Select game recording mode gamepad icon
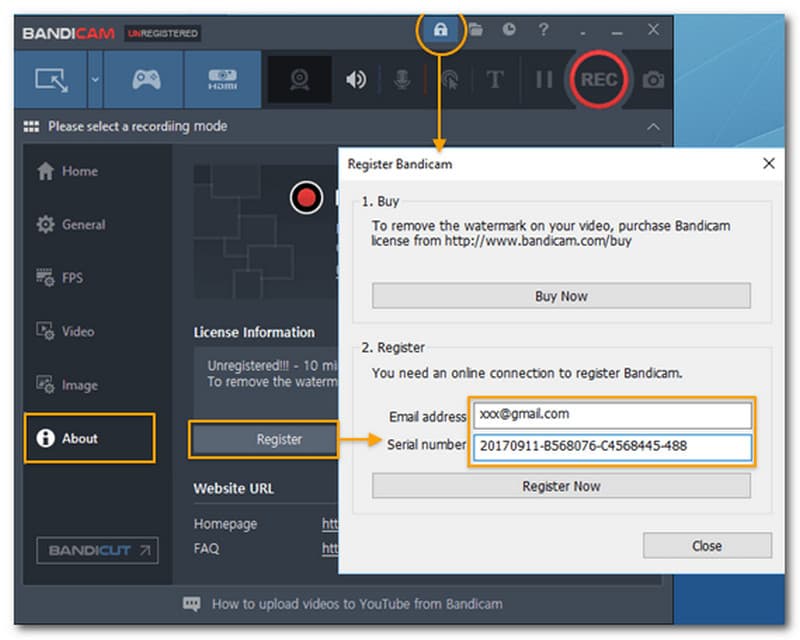The height and width of the screenshot is (640, 800). [146, 80]
